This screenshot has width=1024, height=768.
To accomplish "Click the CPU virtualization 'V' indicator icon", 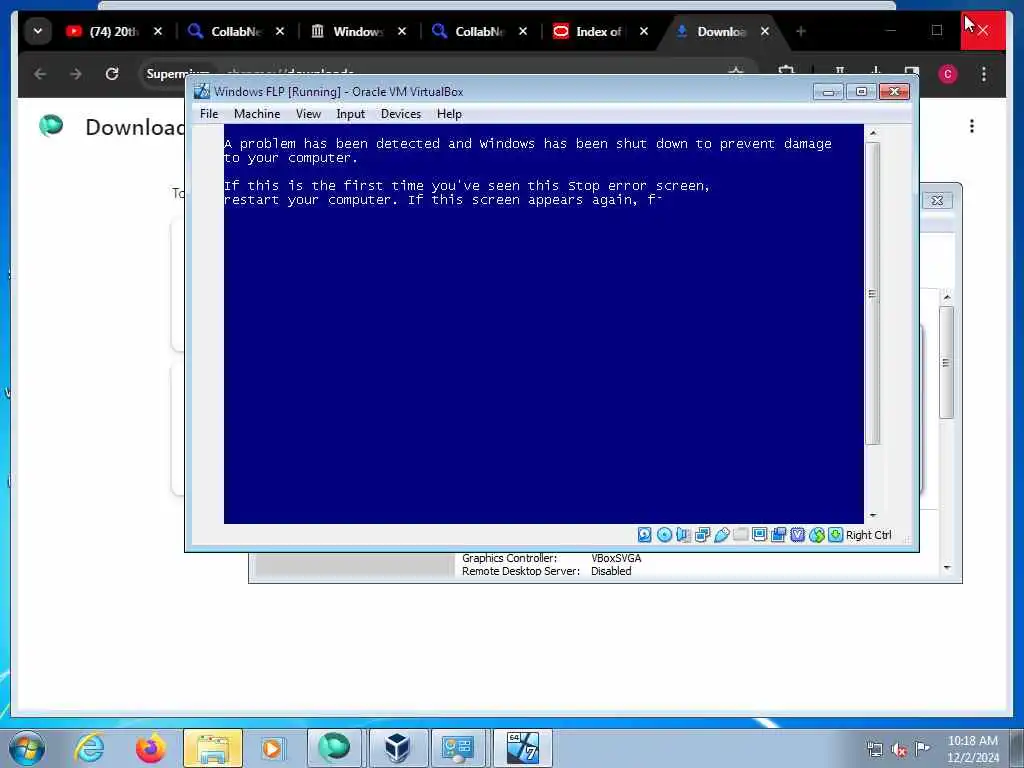I will [x=797, y=535].
